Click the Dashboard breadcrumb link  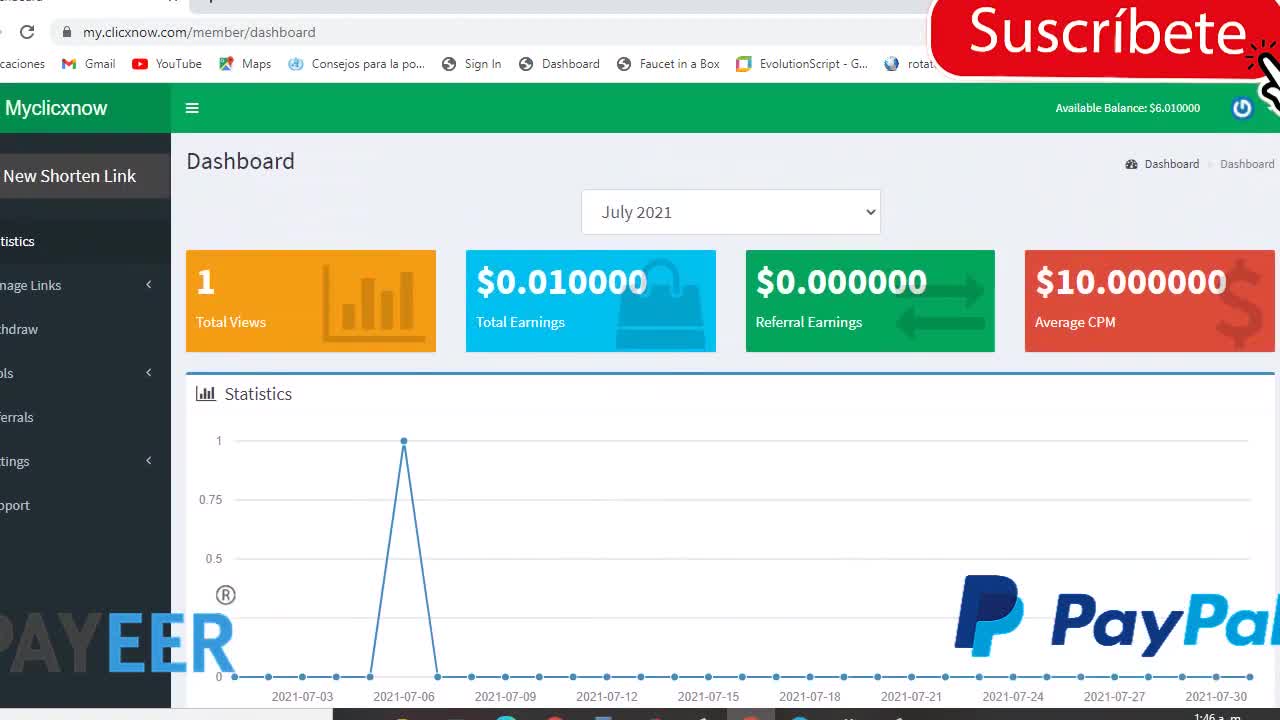click(1171, 164)
